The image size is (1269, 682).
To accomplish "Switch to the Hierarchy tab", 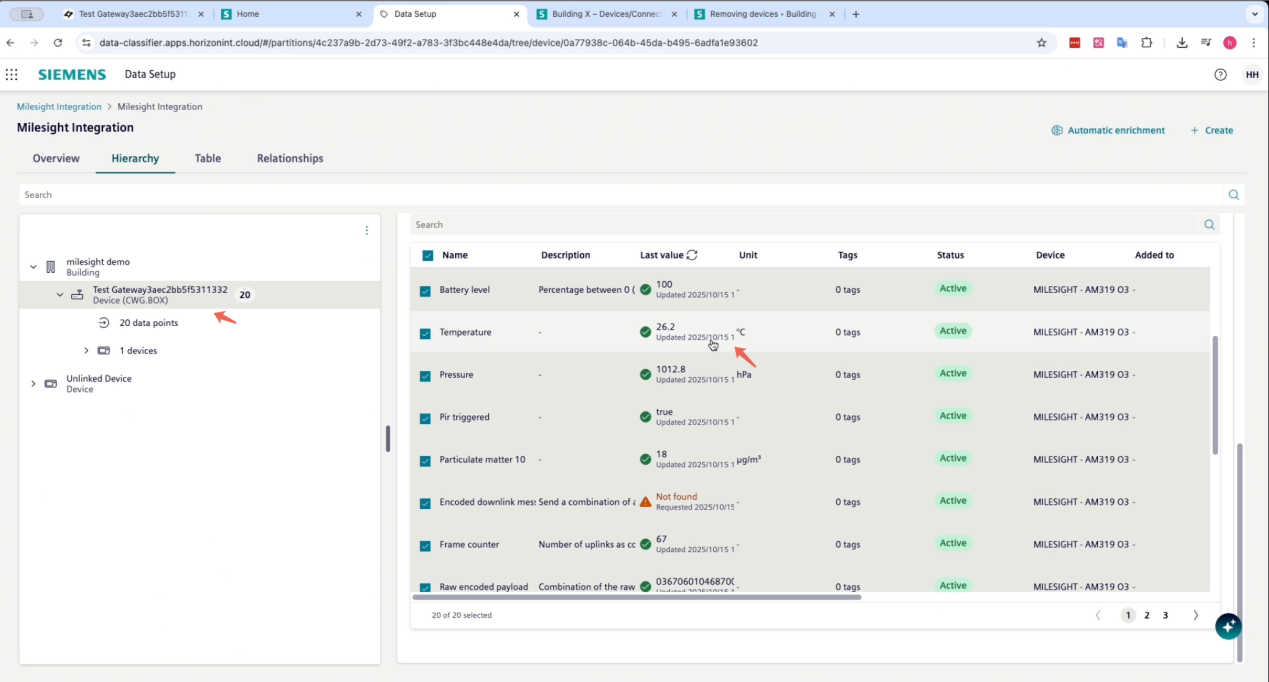I will [x=135, y=158].
